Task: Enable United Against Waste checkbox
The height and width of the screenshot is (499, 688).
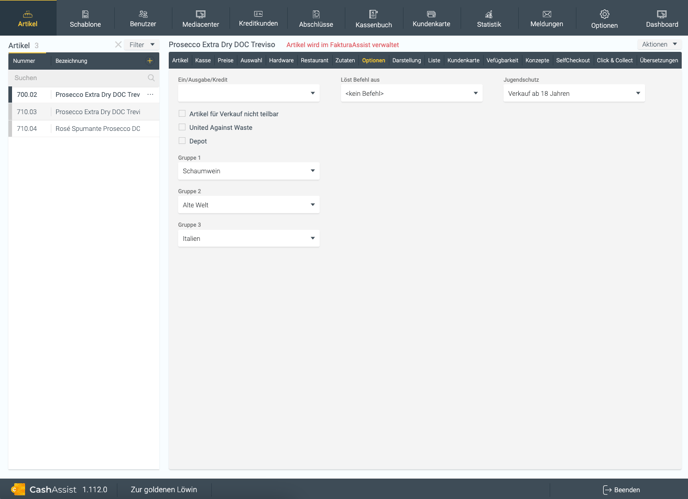Action: (182, 127)
